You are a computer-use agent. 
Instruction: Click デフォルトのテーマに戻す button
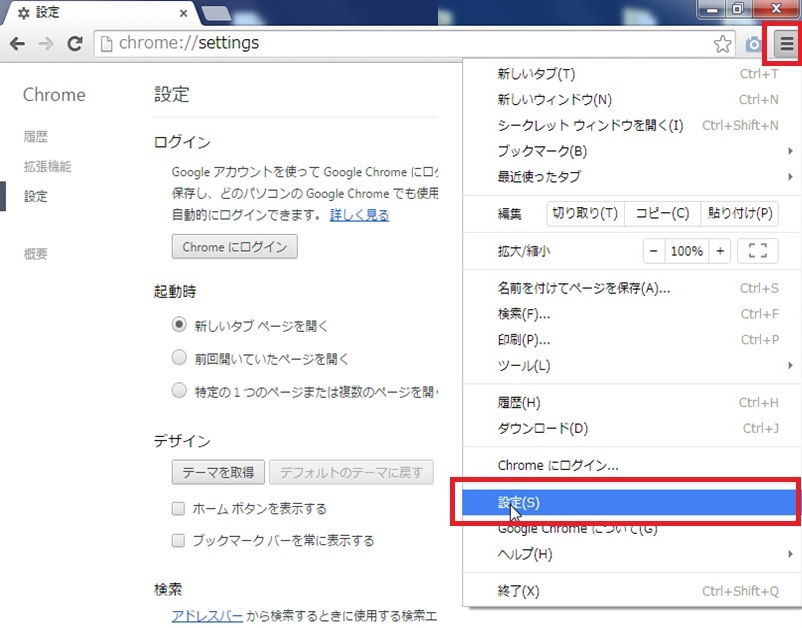coord(351,472)
